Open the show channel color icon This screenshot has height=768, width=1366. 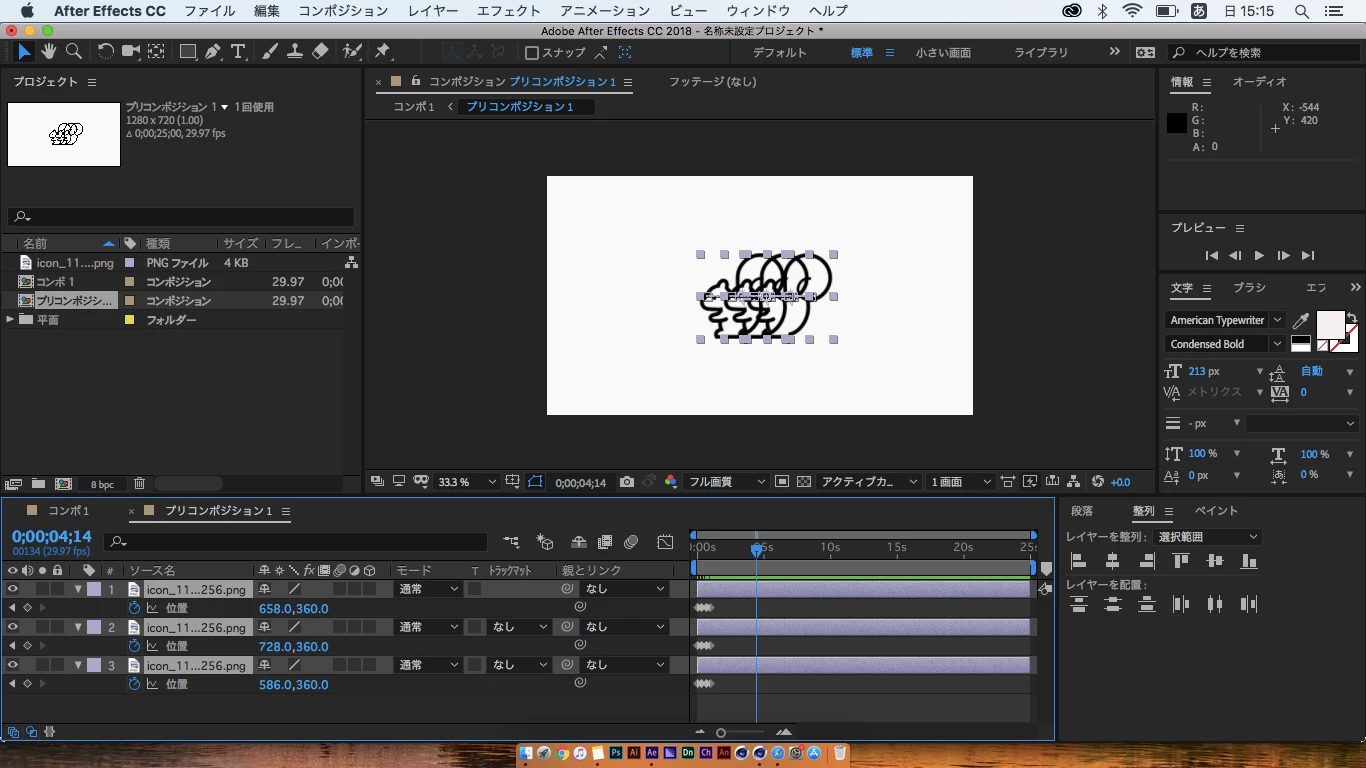[671, 482]
